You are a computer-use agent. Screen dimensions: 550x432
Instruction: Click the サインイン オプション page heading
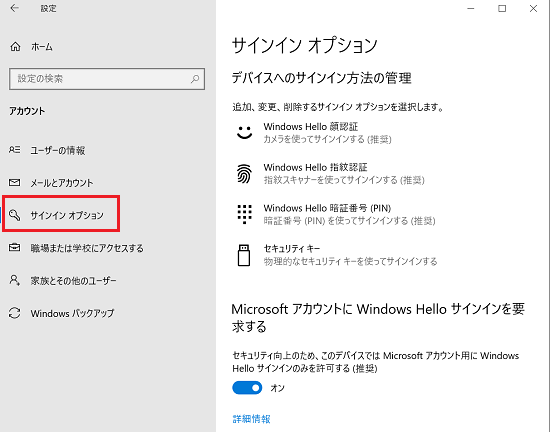click(304, 45)
